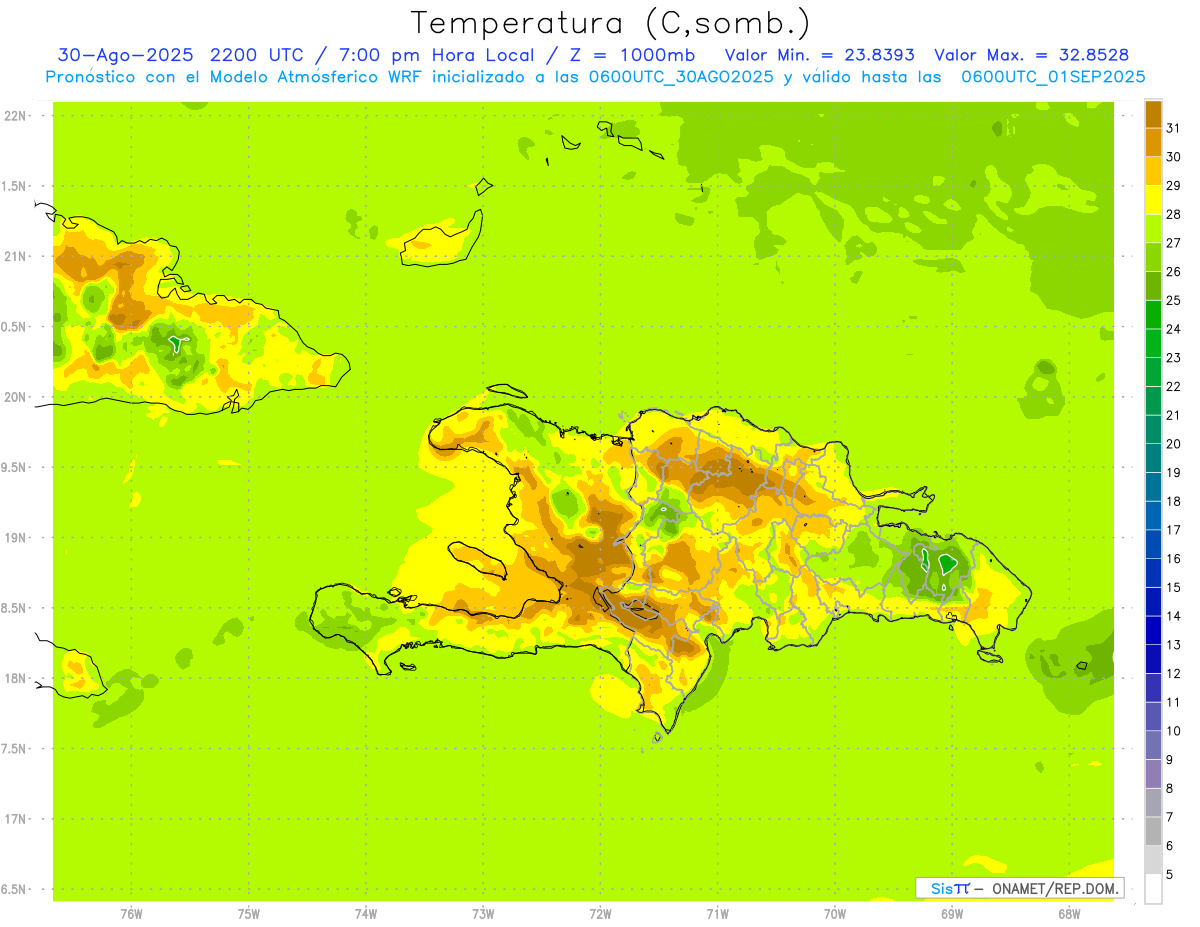
Task: Click the '73W' longitude axis label
Action: coord(483,913)
